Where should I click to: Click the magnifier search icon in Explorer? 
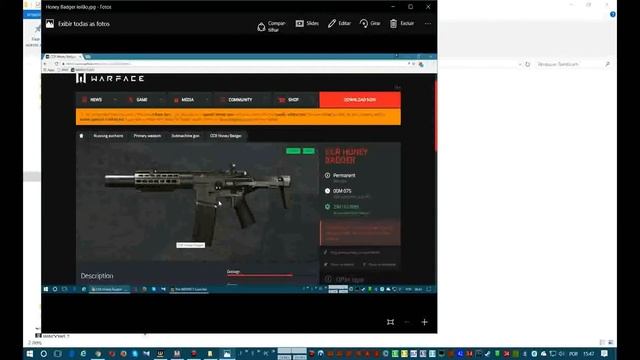pos(607,64)
